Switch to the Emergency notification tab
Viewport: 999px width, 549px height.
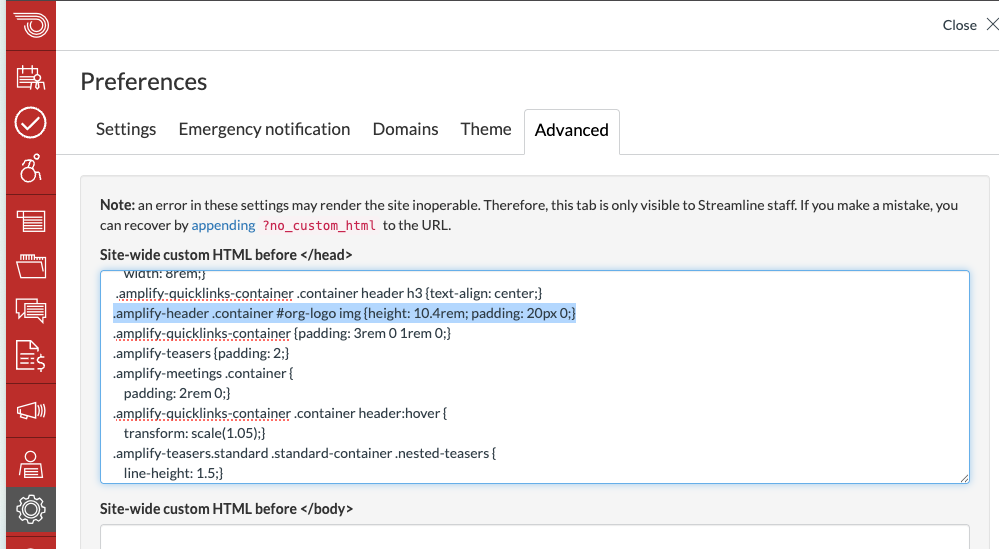coord(264,129)
